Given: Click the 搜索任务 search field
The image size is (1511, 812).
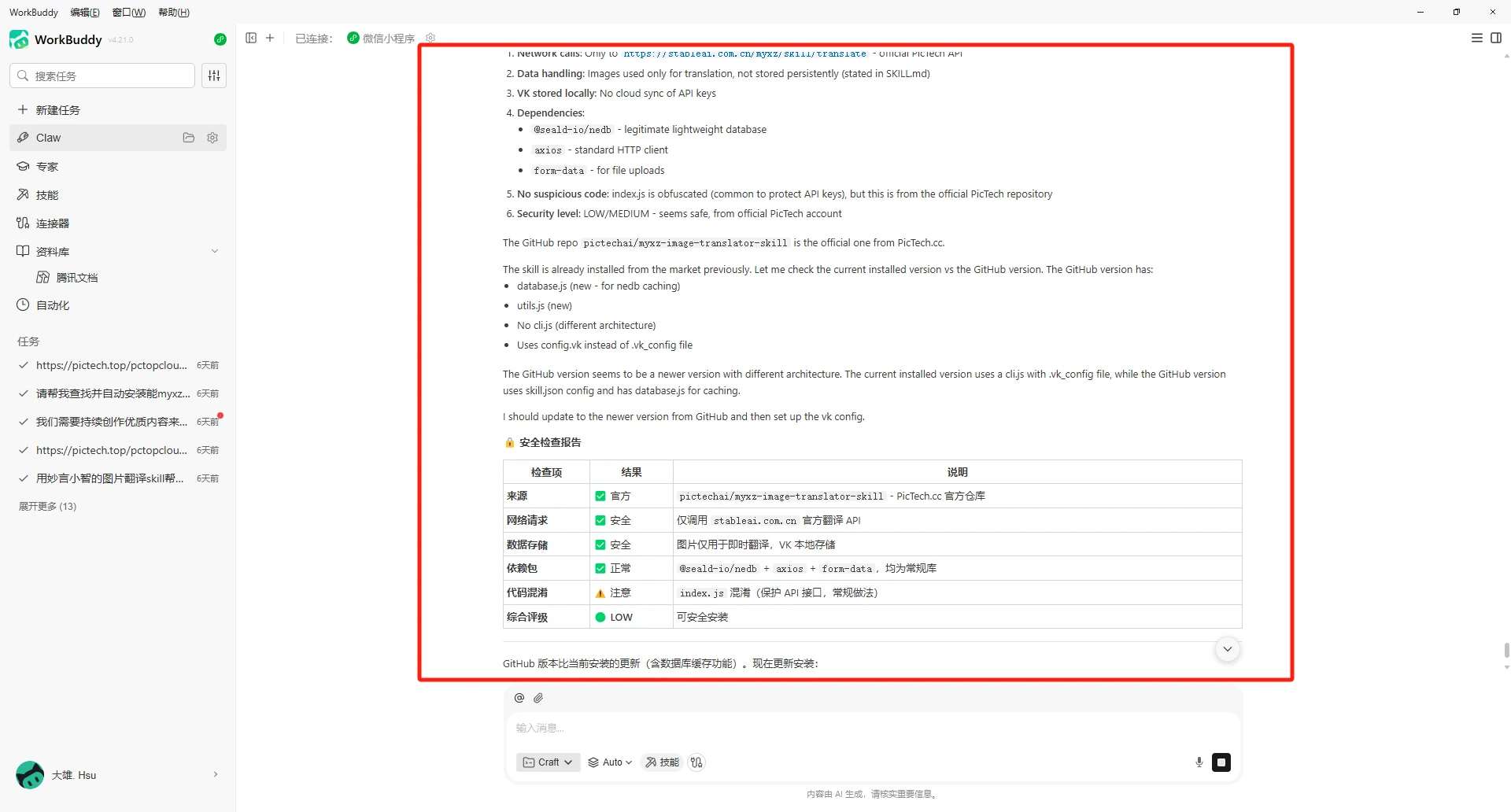Looking at the screenshot, I should tap(102, 76).
